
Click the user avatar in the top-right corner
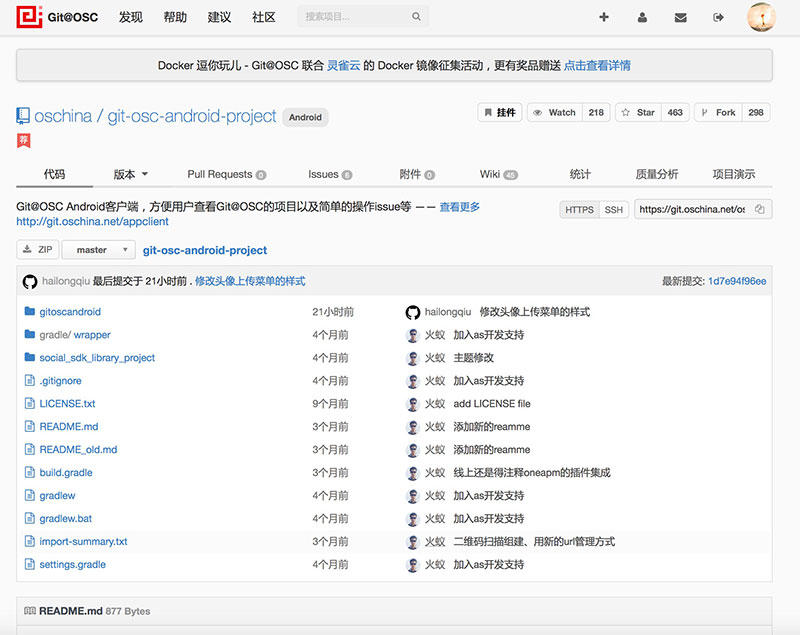click(x=761, y=16)
